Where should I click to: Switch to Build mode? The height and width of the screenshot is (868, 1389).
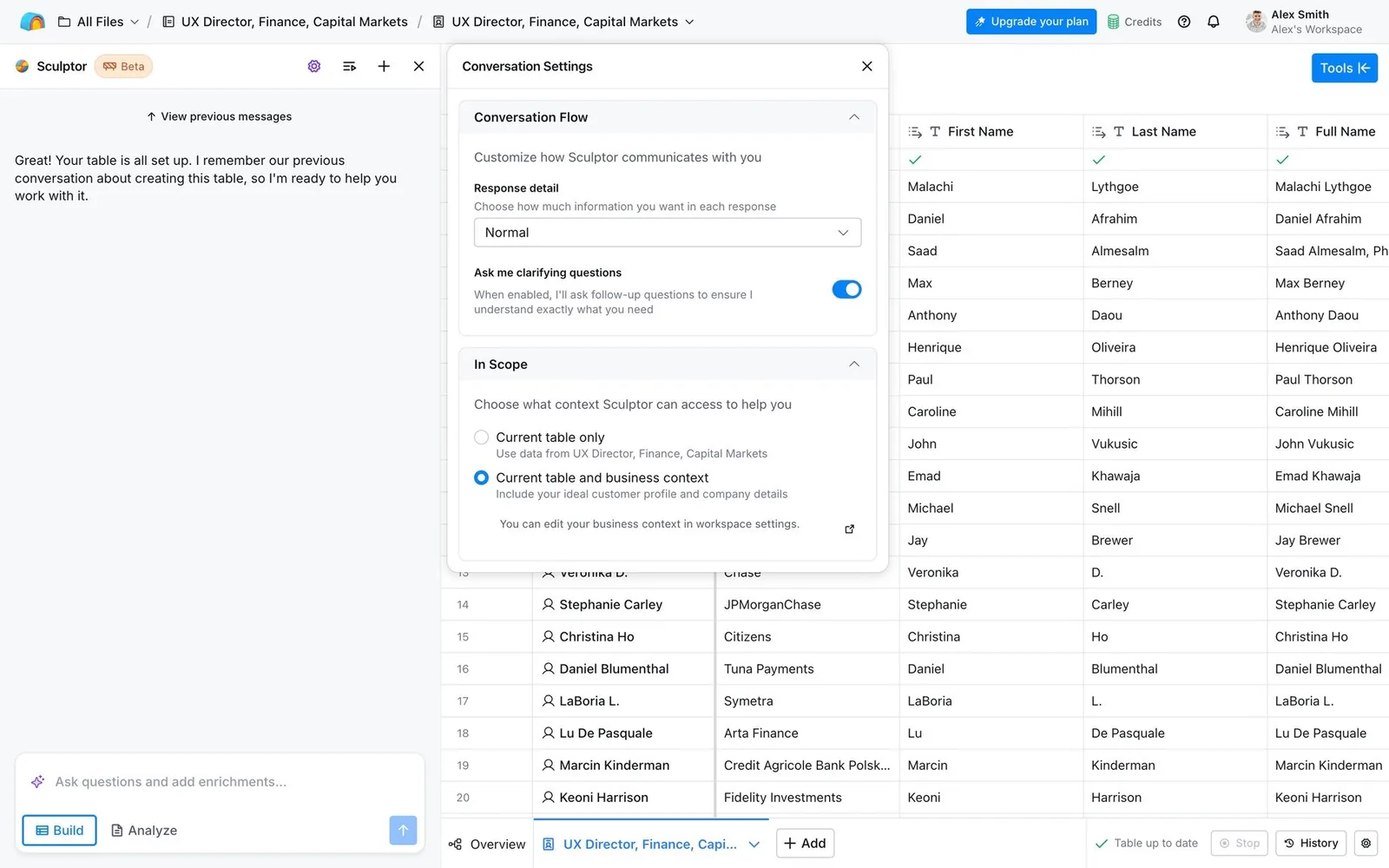[x=59, y=830]
